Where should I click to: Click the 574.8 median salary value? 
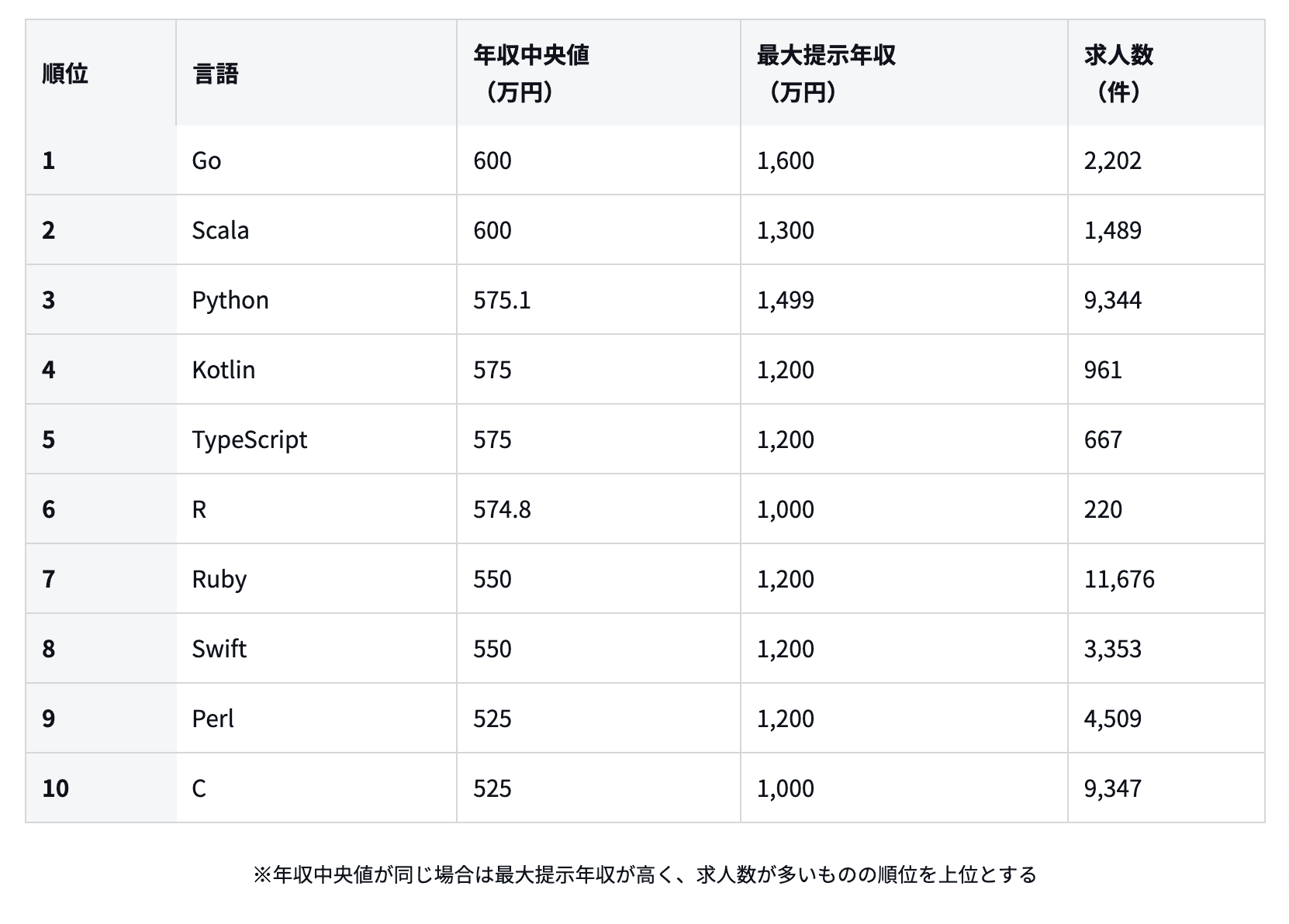(x=502, y=509)
